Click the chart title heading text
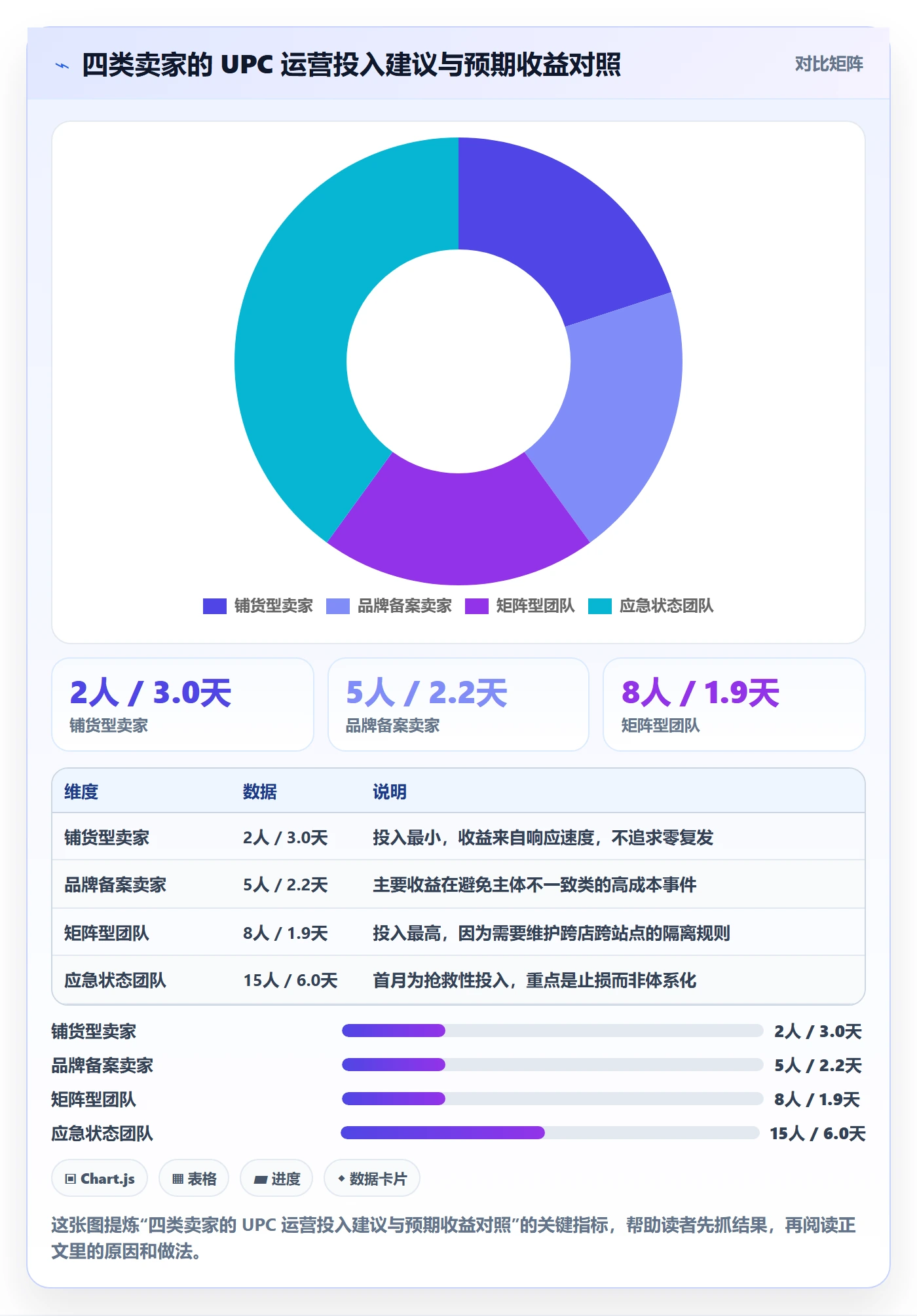917x1316 pixels. (x=351, y=65)
